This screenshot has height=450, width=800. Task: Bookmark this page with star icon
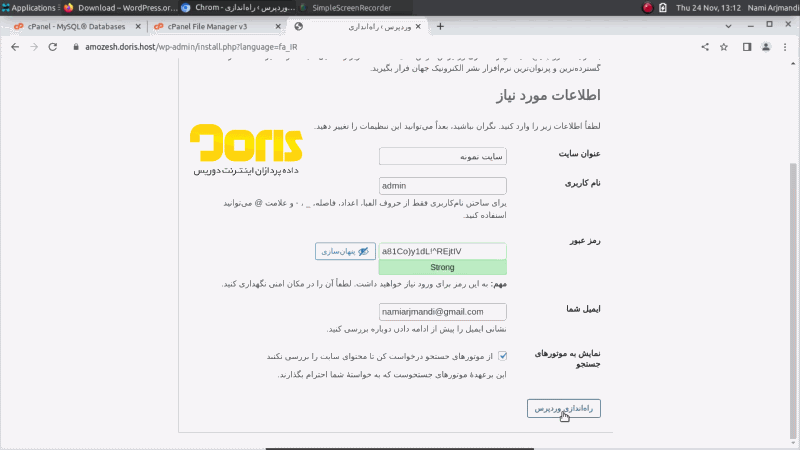[724, 47]
